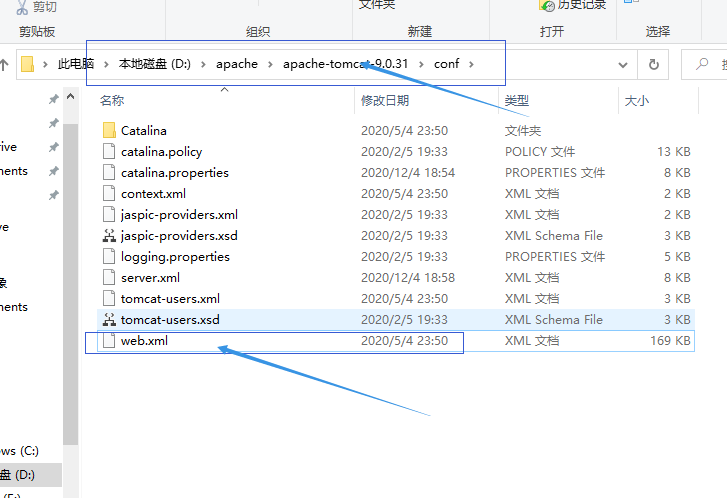Viewport: 727px width, 498px height.
Task: Click 文件夹 type cell of Catalina
Action: (523, 131)
